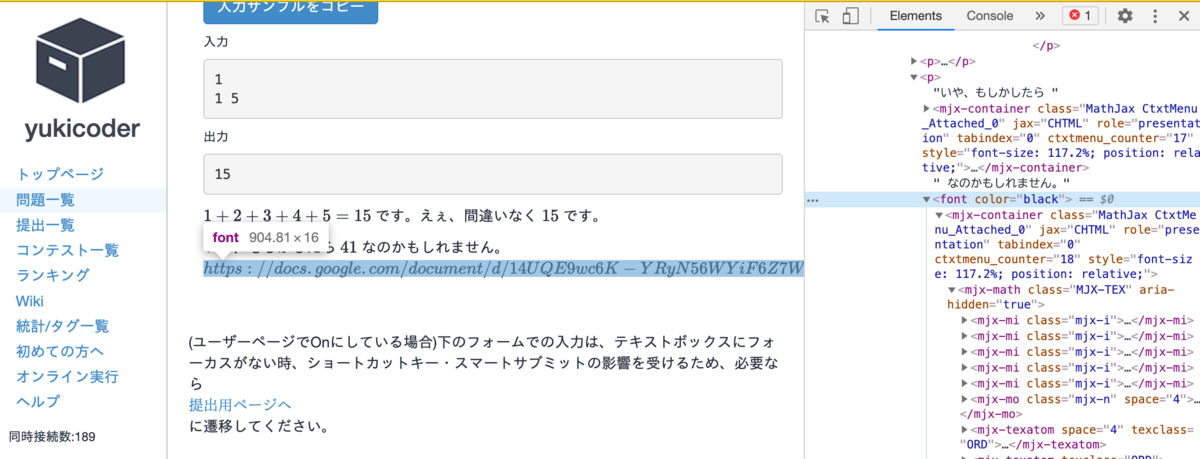Expand mjx-container with ctxtmenu_counter 17
The image size is (1200, 459).
tap(926, 108)
